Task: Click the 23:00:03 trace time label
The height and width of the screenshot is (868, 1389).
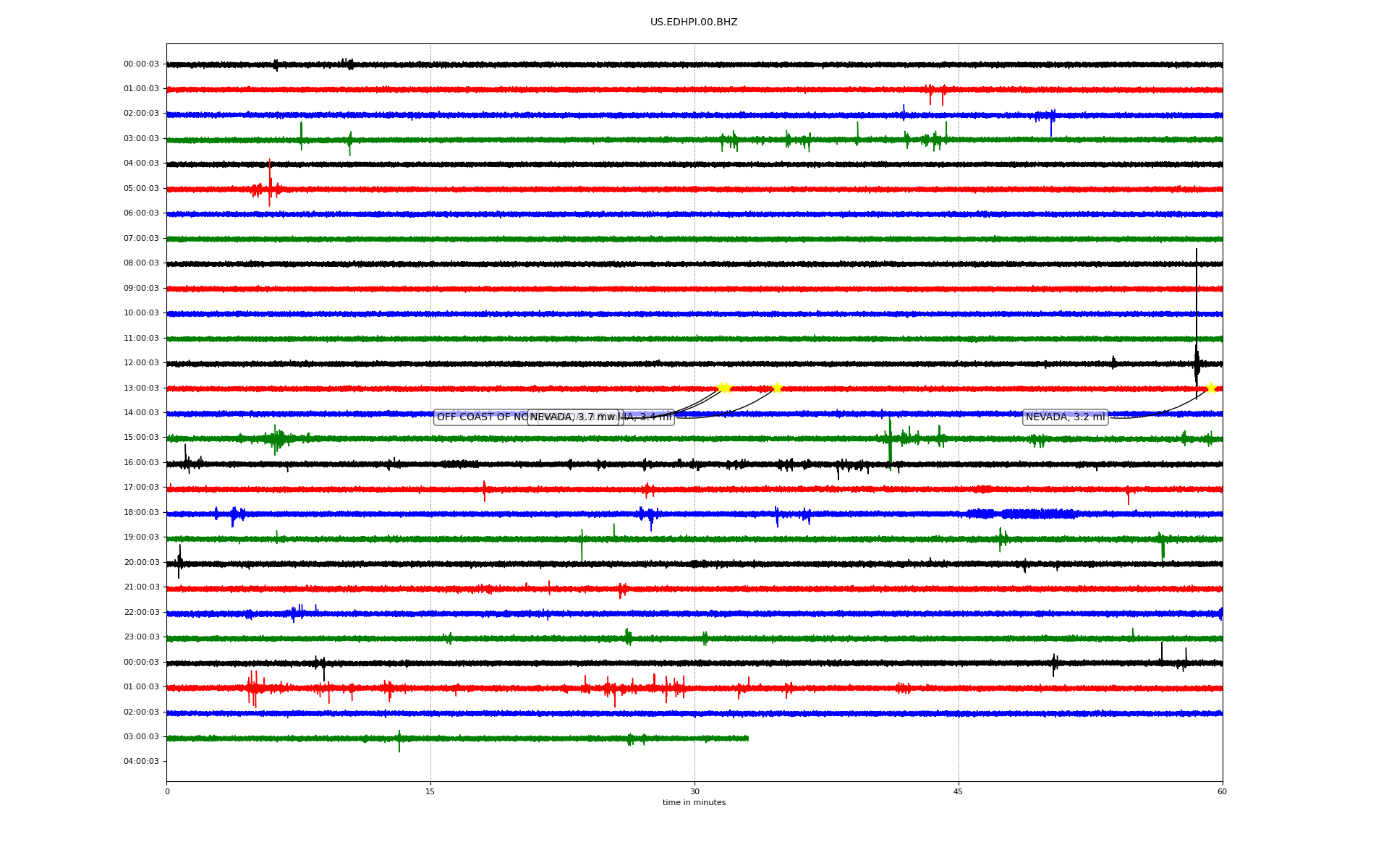Action: (x=141, y=637)
